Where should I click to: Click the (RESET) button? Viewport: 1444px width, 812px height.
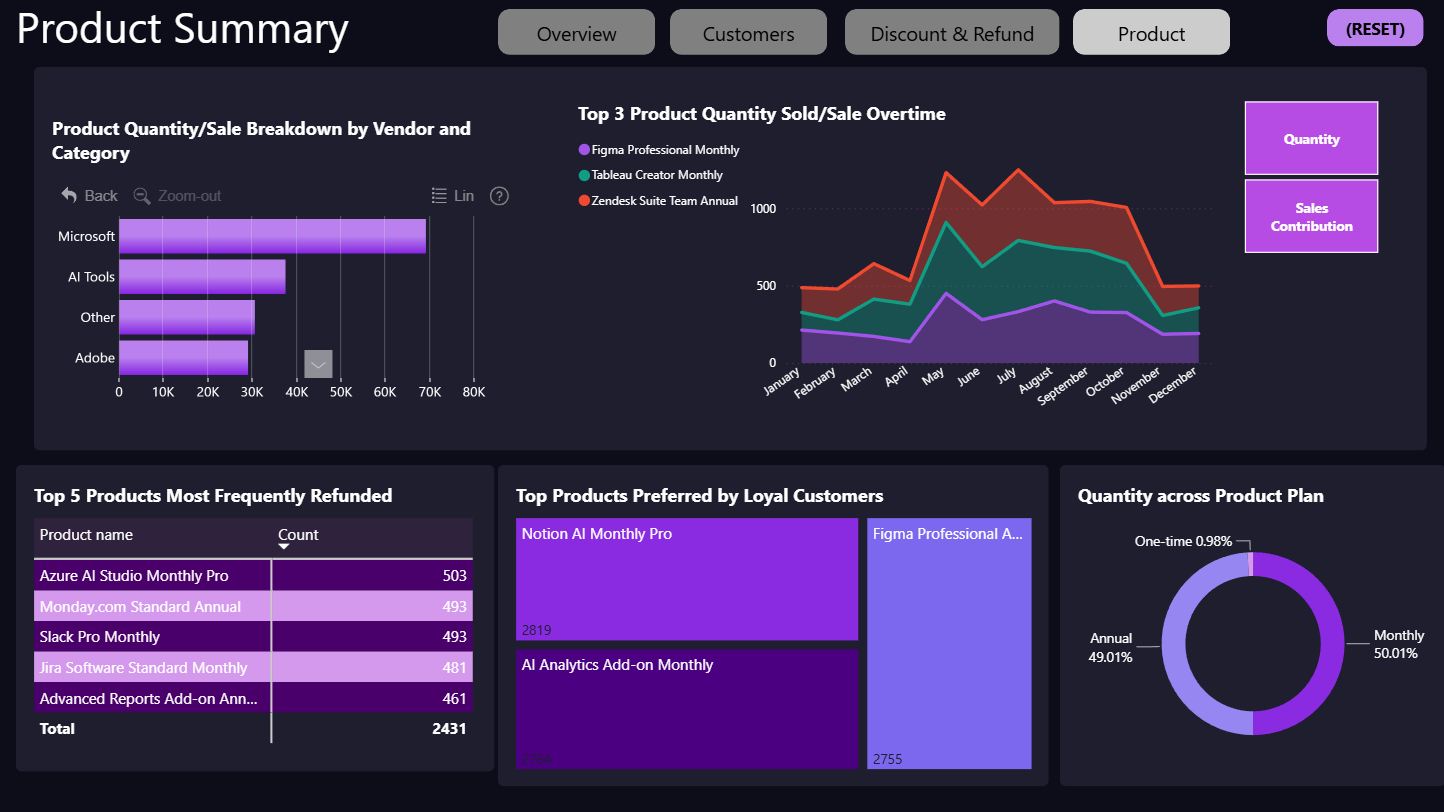point(1375,28)
